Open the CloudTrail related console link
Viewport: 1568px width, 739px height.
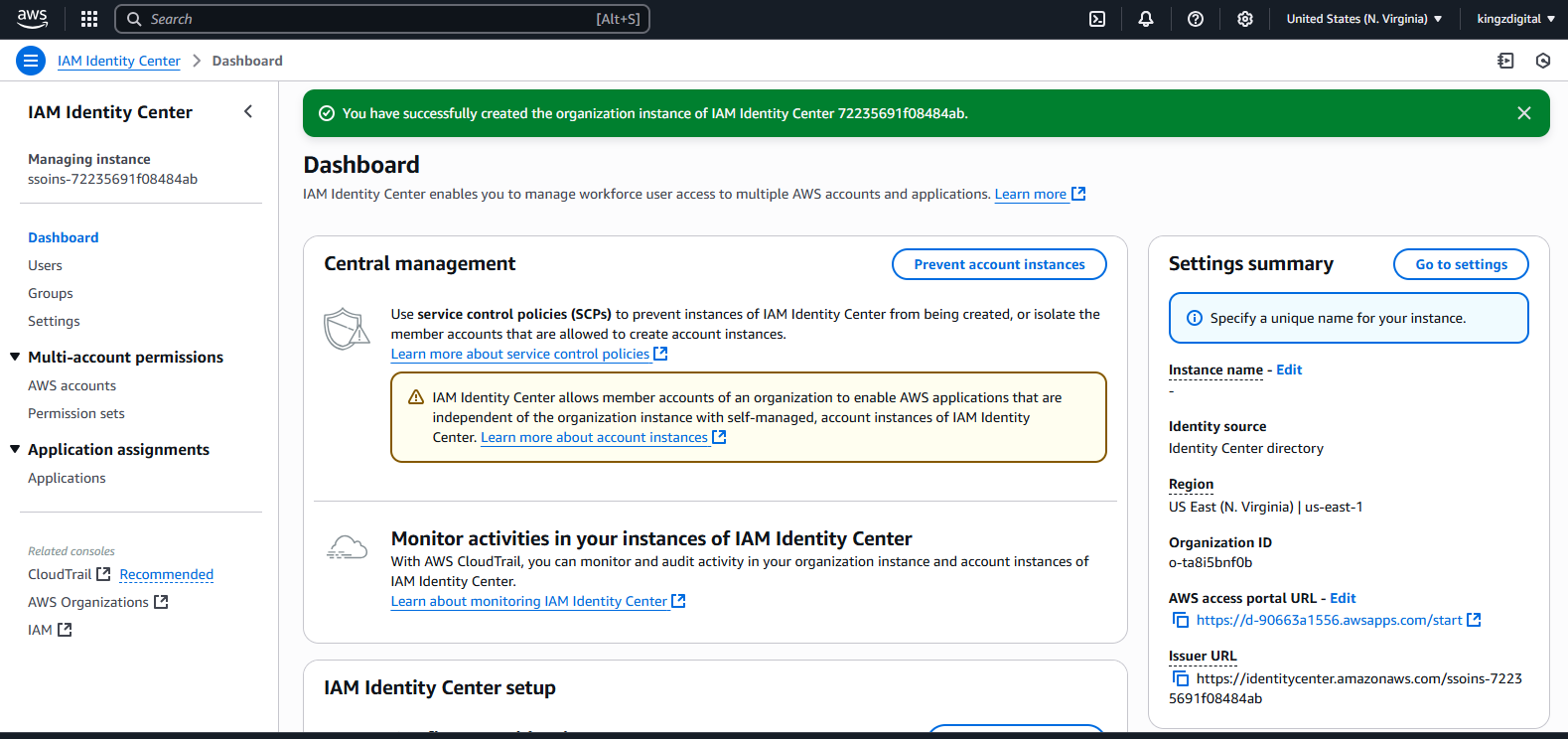pyautogui.click(x=60, y=574)
